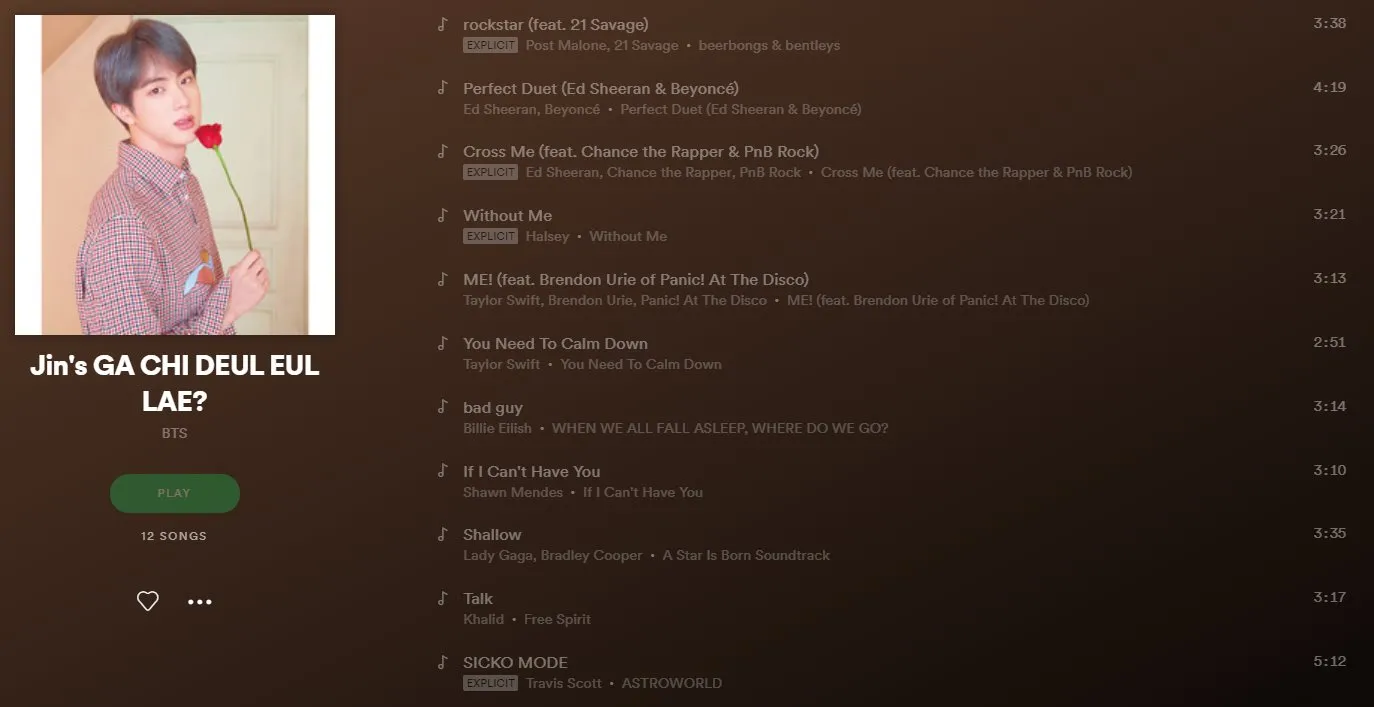Screen dimensions: 1374x707
Task: Click the note icon beside SICKO MODE
Action: 442,662
